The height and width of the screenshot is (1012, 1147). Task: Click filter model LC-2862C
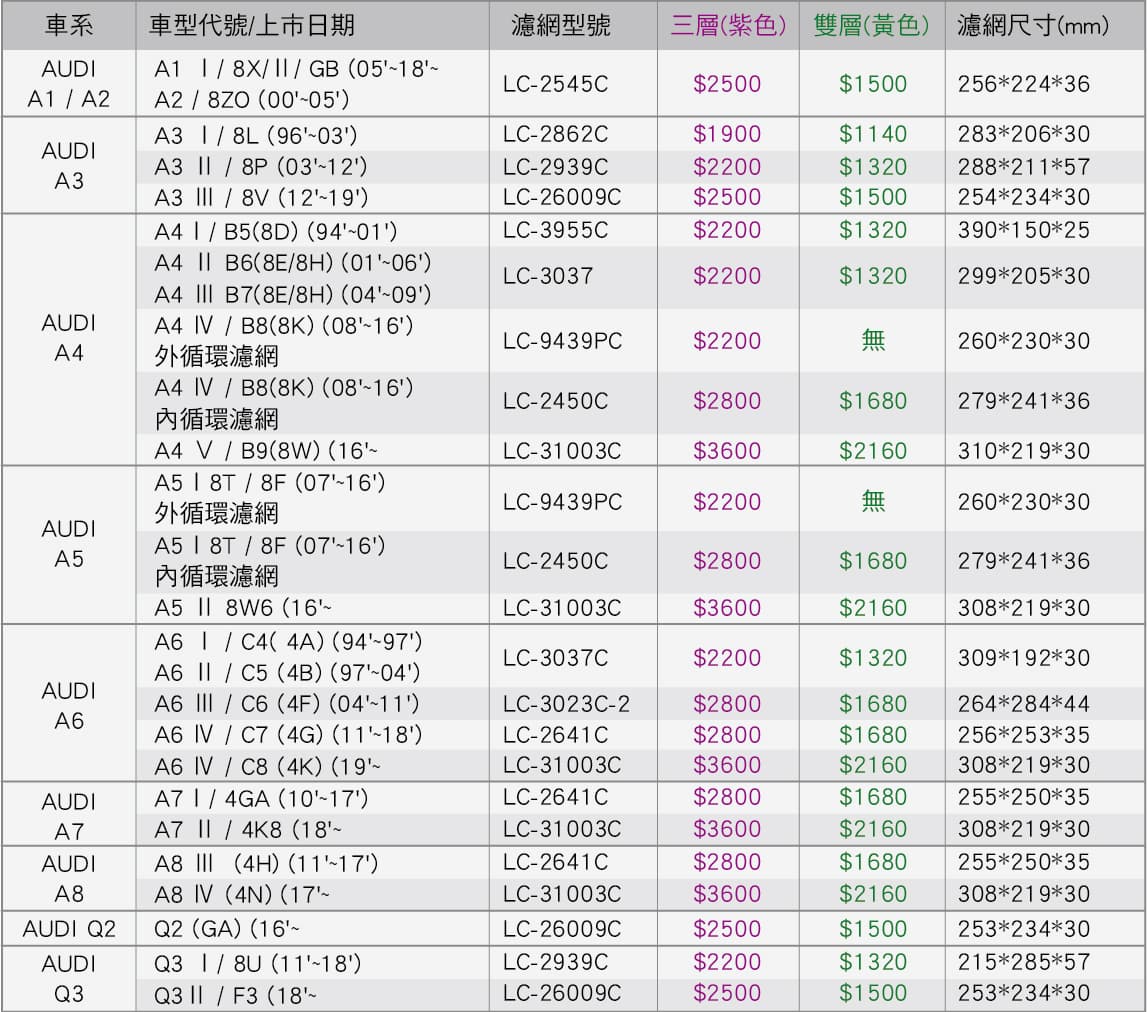(555, 134)
